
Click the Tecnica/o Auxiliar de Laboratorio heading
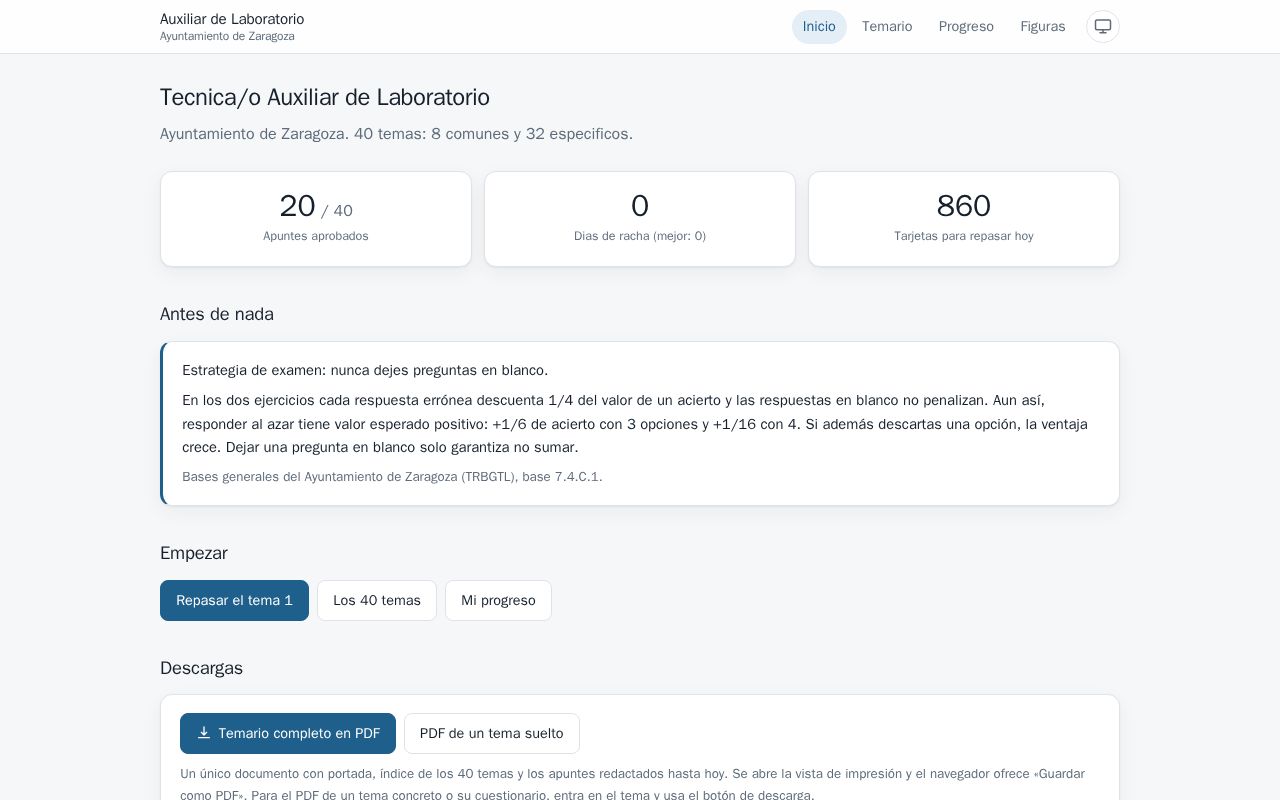click(325, 97)
